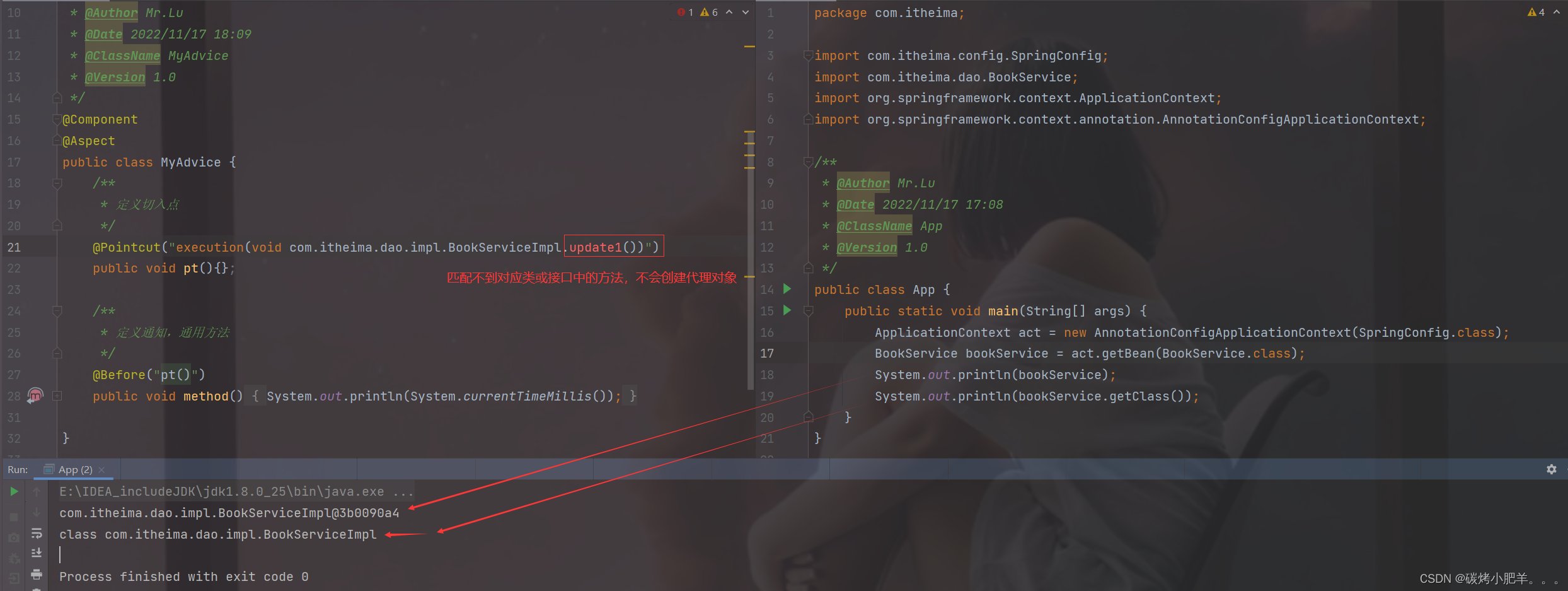1568x591 pixels.
Task: Collapse the @Aspect fold marker on line 16
Action: tap(57, 141)
